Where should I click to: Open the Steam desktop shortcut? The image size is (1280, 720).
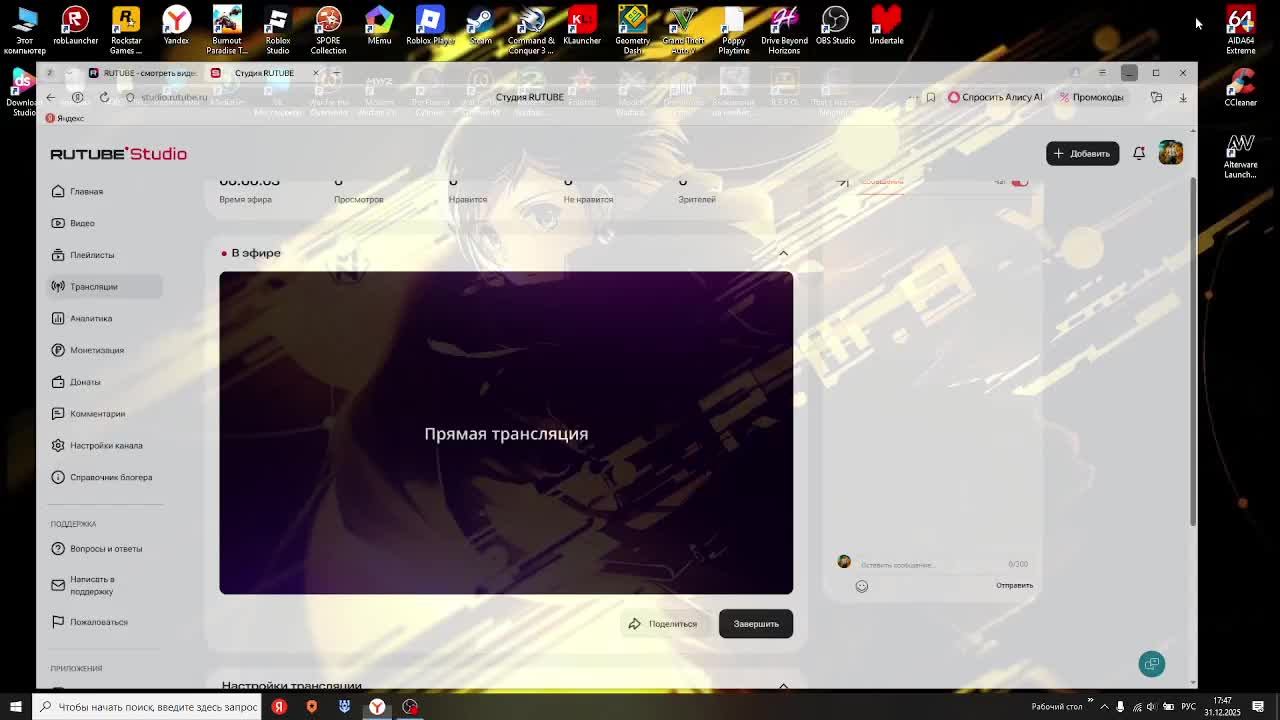(x=480, y=27)
